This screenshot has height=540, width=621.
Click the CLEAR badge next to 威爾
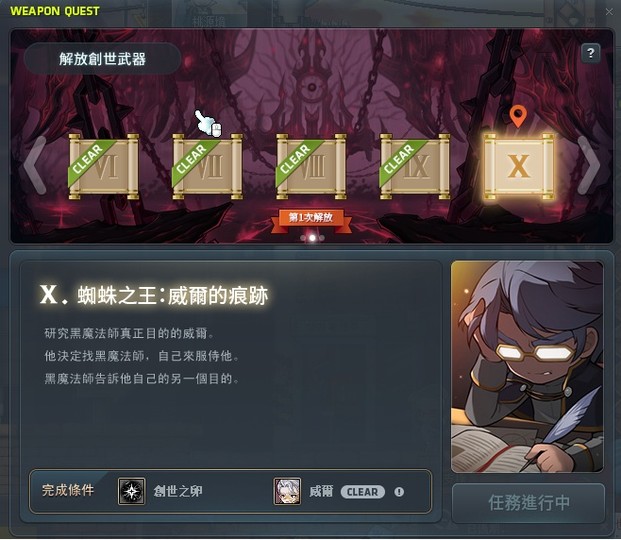(x=362, y=492)
